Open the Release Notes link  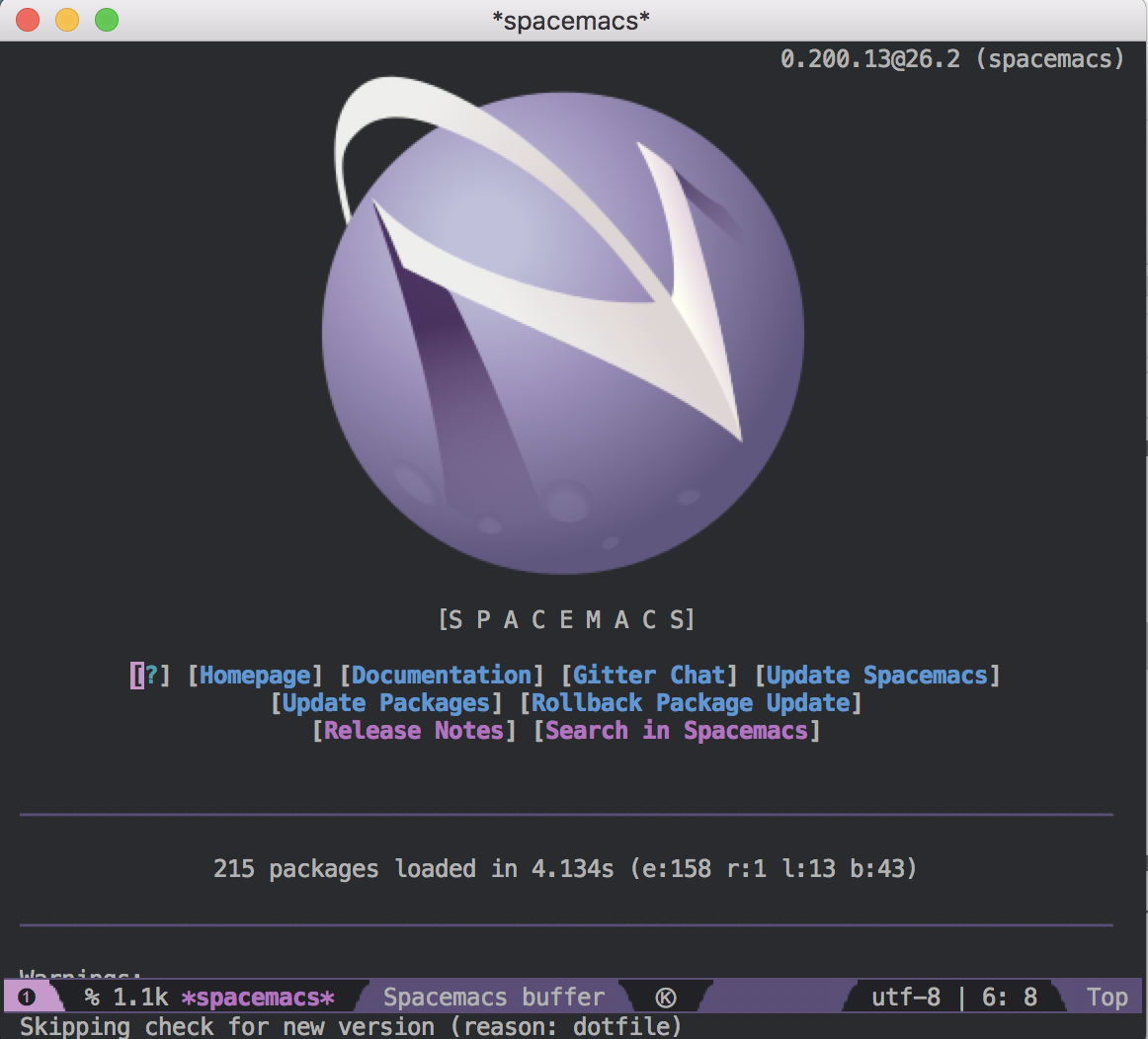pyautogui.click(x=414, y=730)
